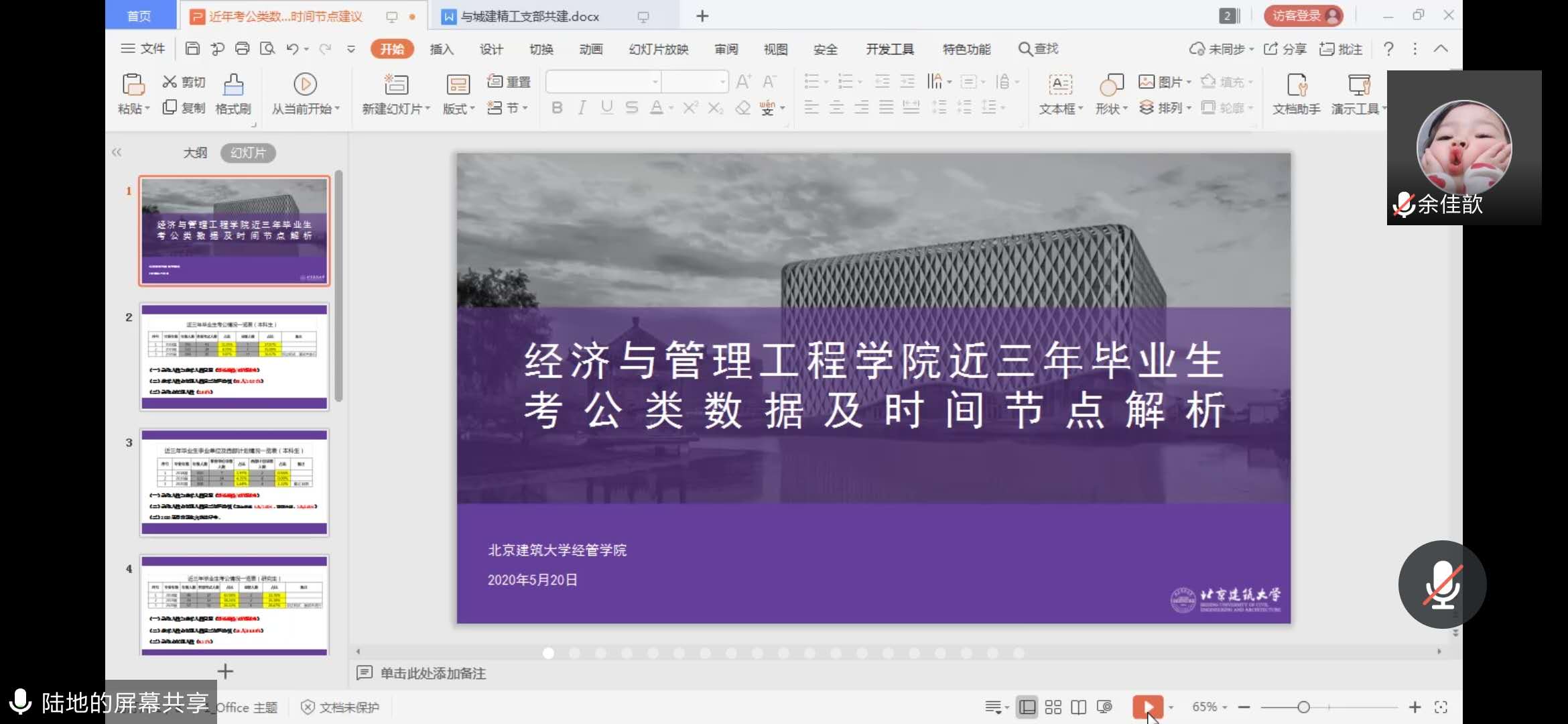Select slide 3 thumbnail

tap(234, 481)
